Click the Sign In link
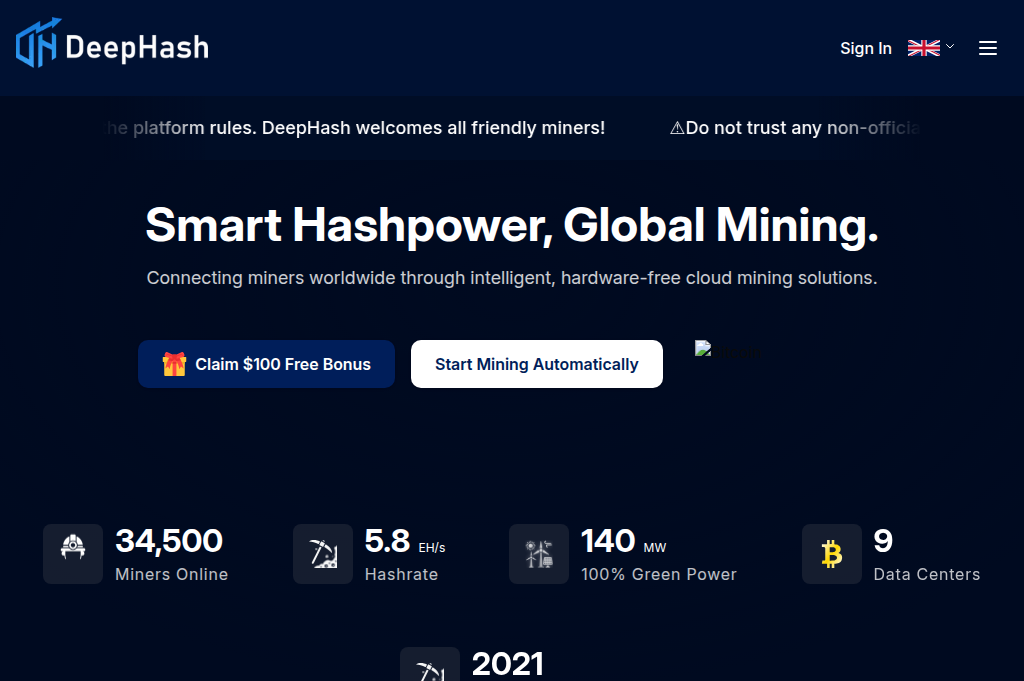 click(x=866, y=48)
